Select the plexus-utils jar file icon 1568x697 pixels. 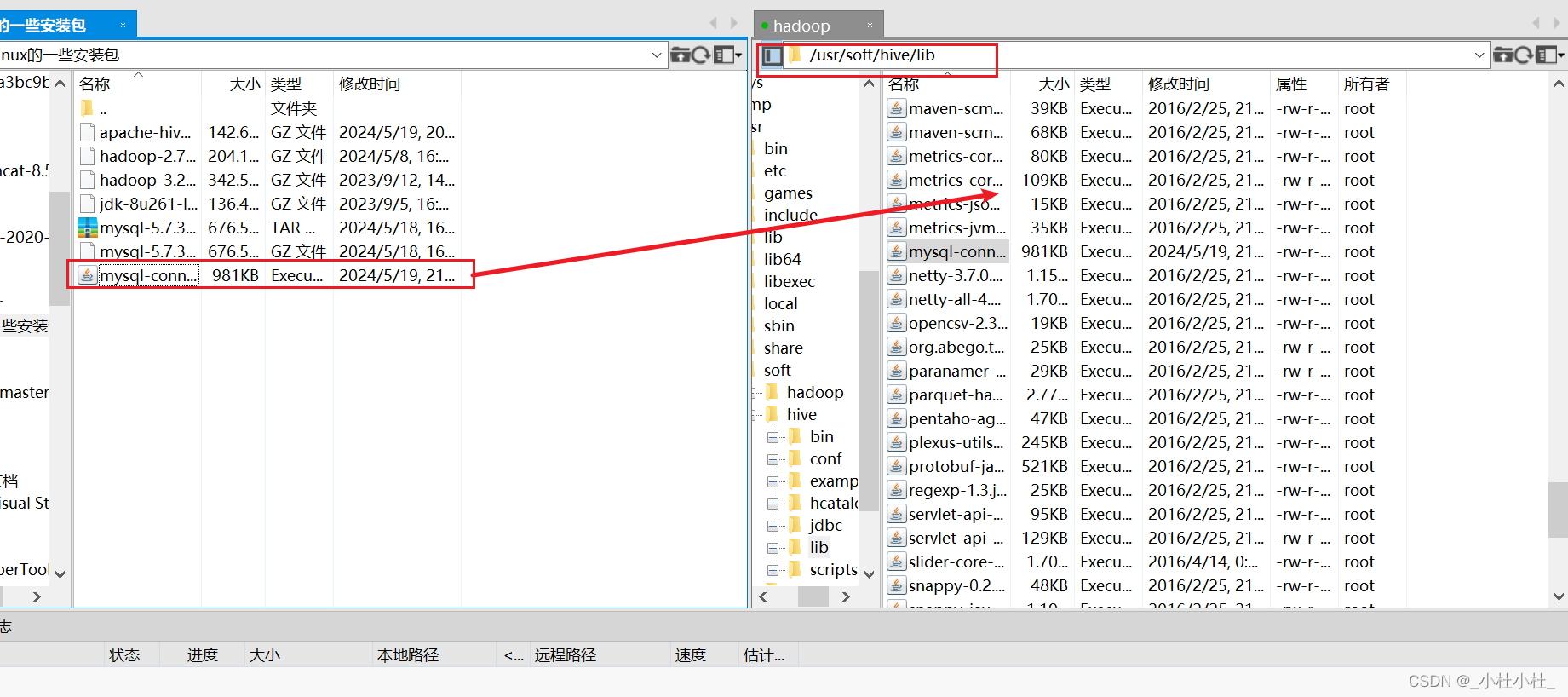point(896,442)
